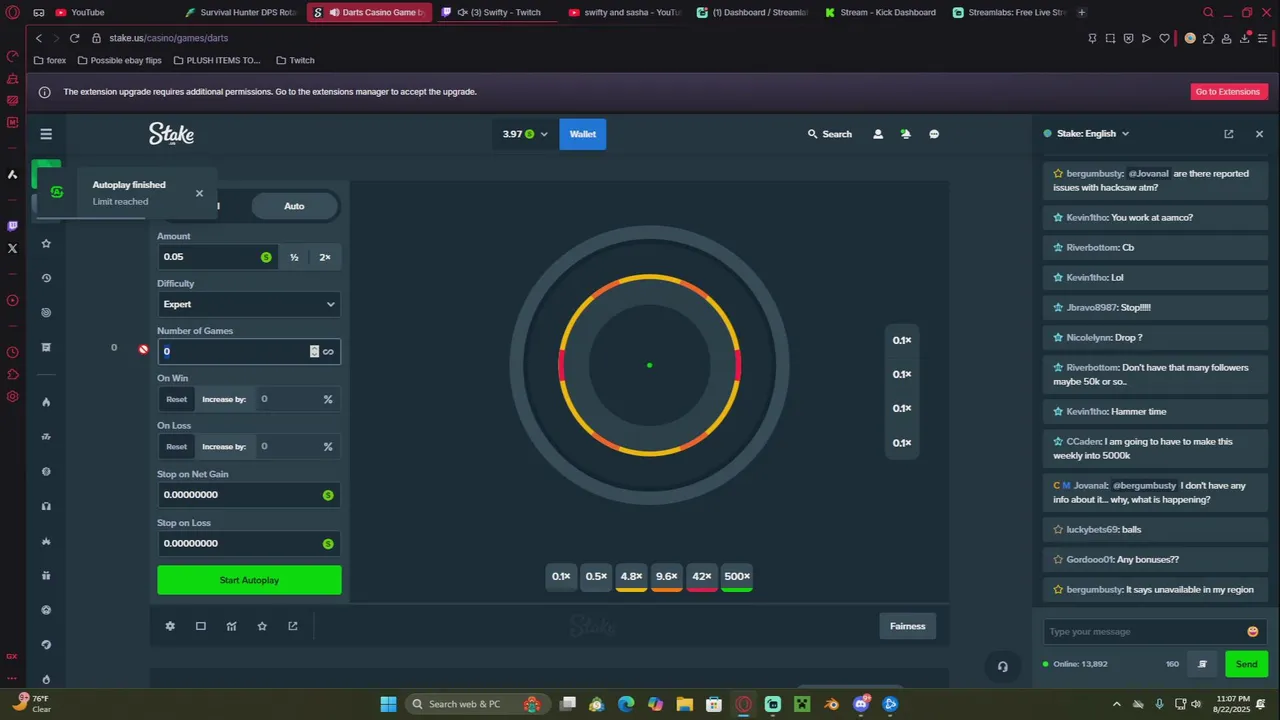Screen dimensions: 1280x720
Task: Select Reset option under On Win
Action: (x=176, y=399)
